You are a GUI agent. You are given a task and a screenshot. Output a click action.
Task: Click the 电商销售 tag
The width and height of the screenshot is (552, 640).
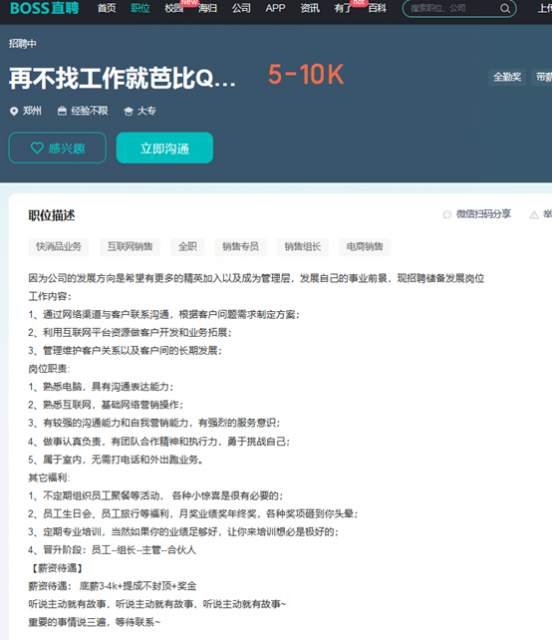(x=365, y=247)
